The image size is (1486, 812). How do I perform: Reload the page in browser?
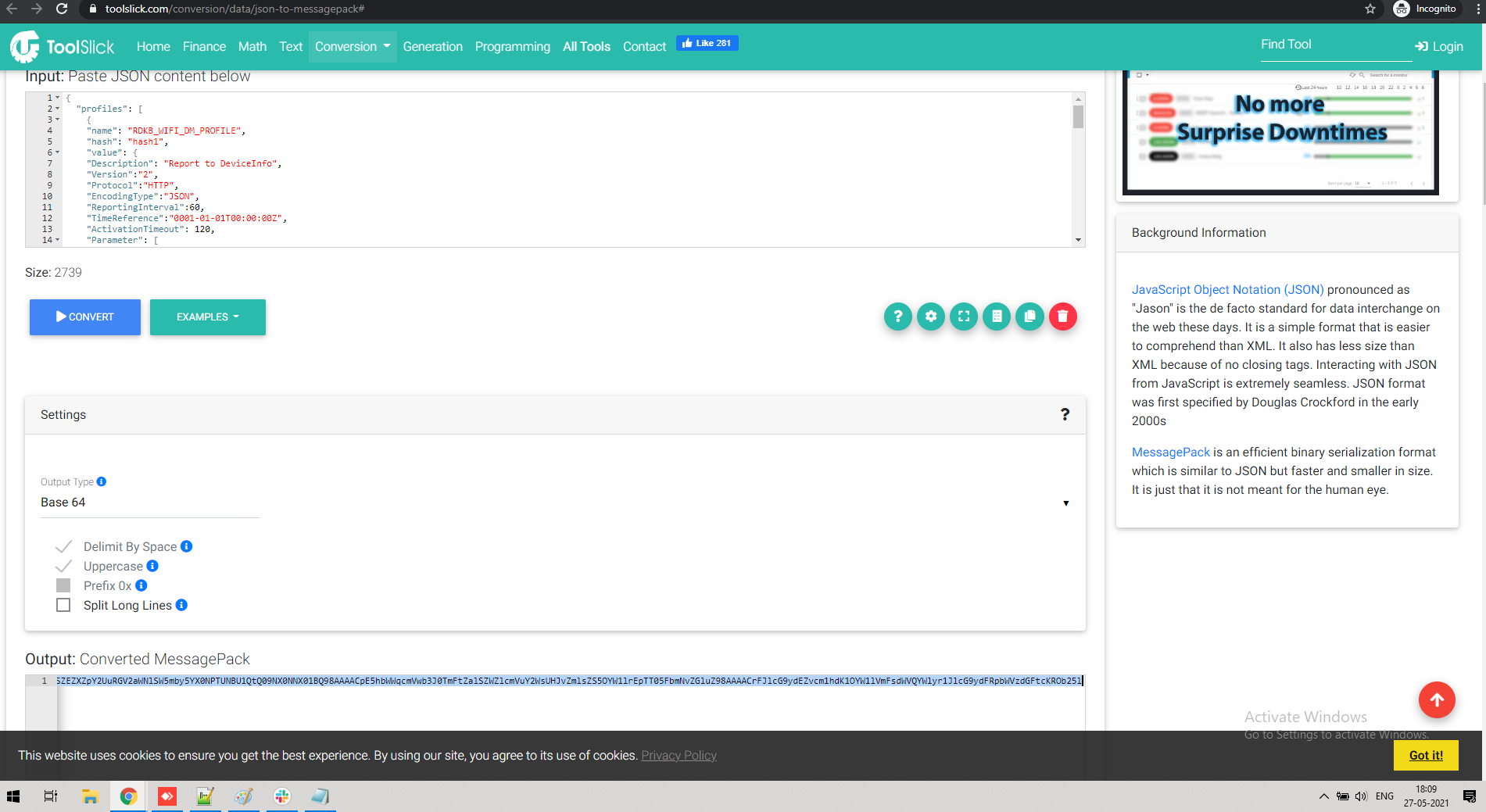(x=62, y=9)
